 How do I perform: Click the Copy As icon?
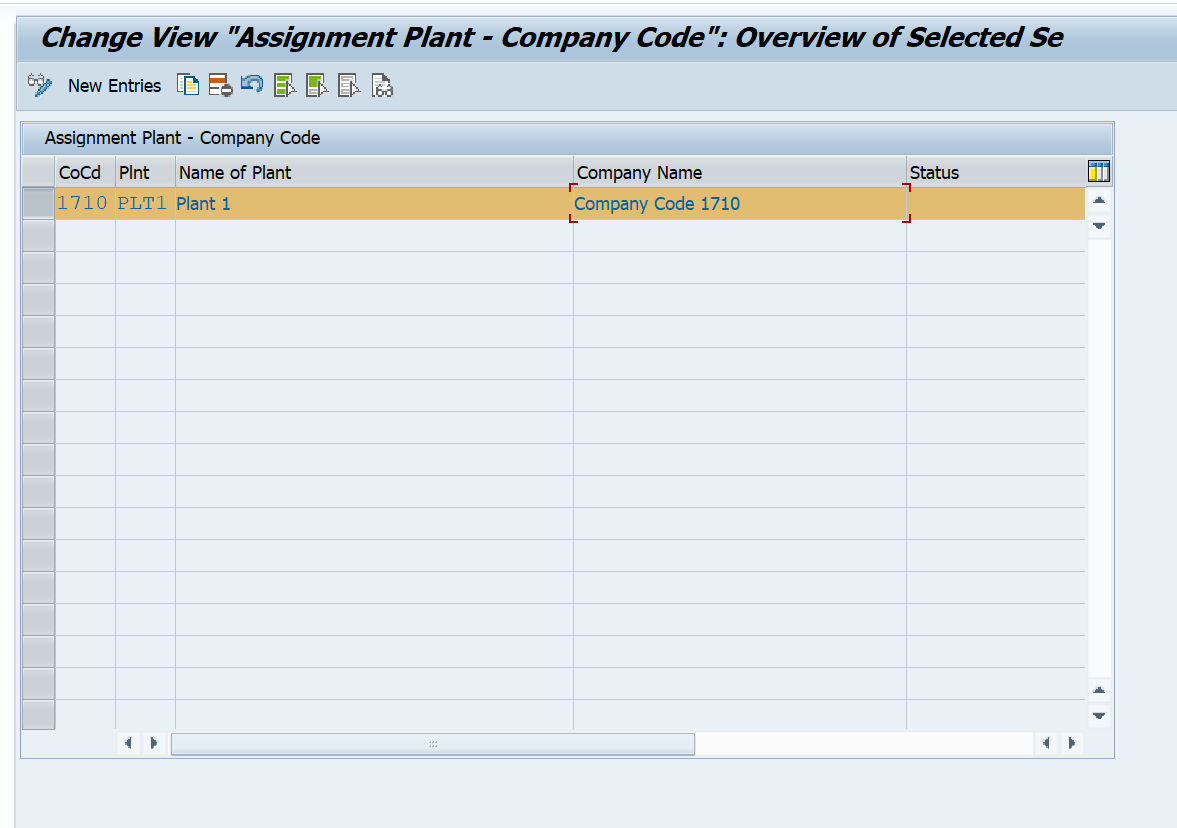tap(188, 86)
